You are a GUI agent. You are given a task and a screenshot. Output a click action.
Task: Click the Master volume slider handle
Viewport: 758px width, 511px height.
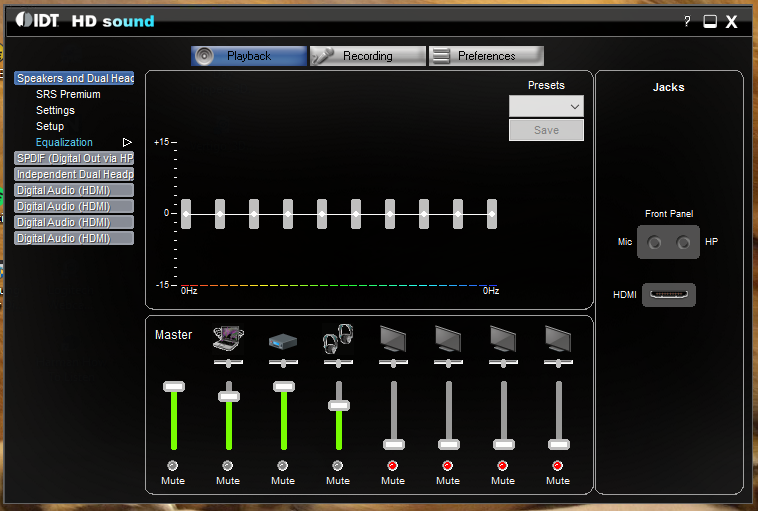pyautogui.click(x=174, y=386)
